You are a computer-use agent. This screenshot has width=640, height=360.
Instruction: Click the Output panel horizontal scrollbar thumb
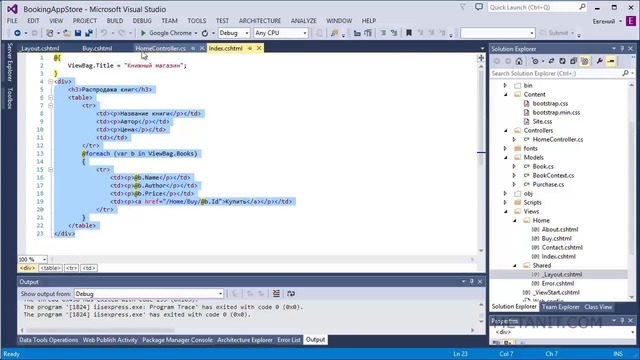pyautogui.click(x=100, y=330)
